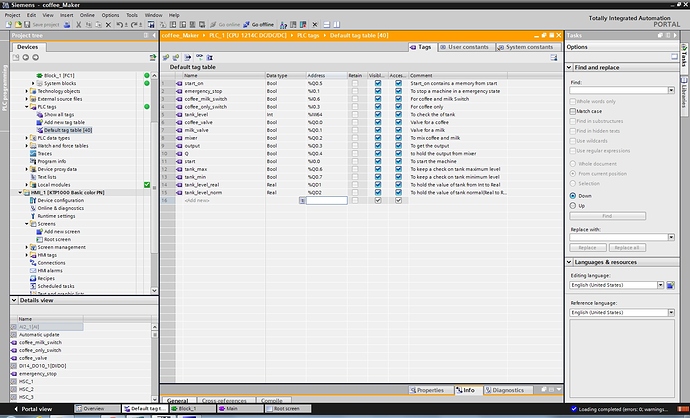Enable the Match case checkbox

click(573, 111)
